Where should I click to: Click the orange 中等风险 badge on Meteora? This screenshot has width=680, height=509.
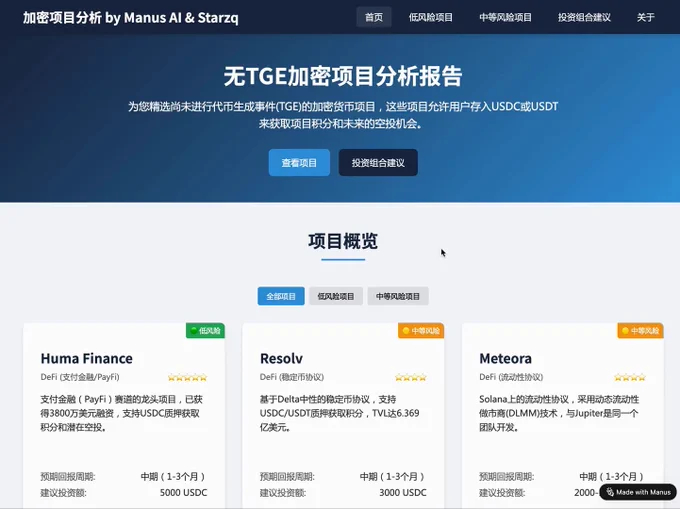click(640, 331)
